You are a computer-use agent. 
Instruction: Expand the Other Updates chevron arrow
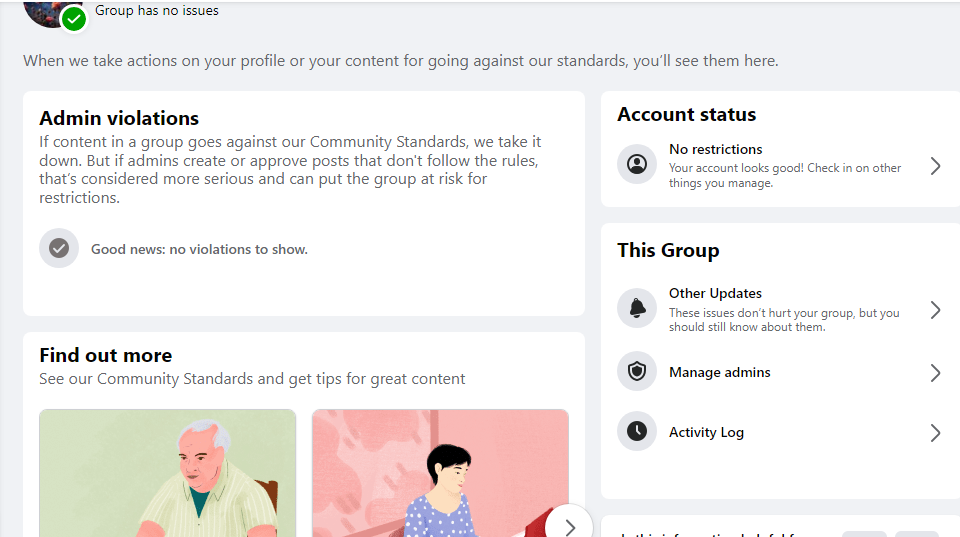point(935,310)
